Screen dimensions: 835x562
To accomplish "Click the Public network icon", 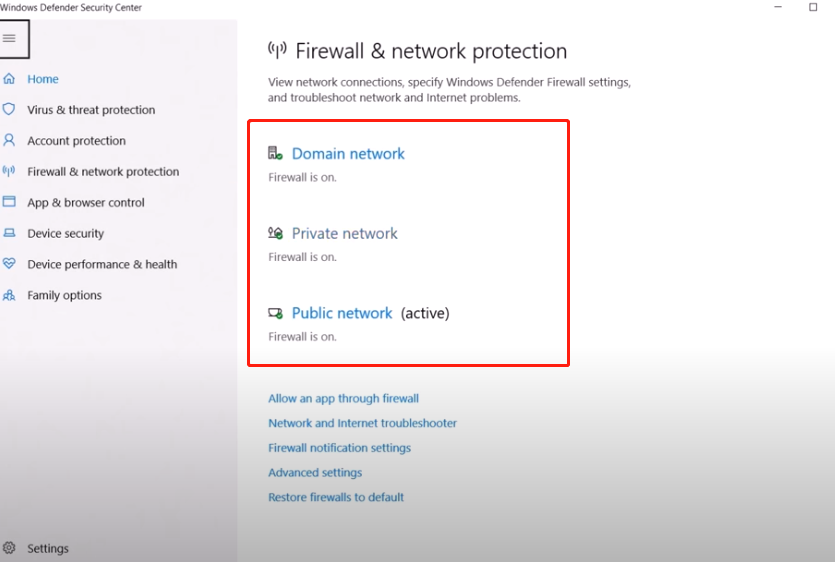I will tap(275, 313).
